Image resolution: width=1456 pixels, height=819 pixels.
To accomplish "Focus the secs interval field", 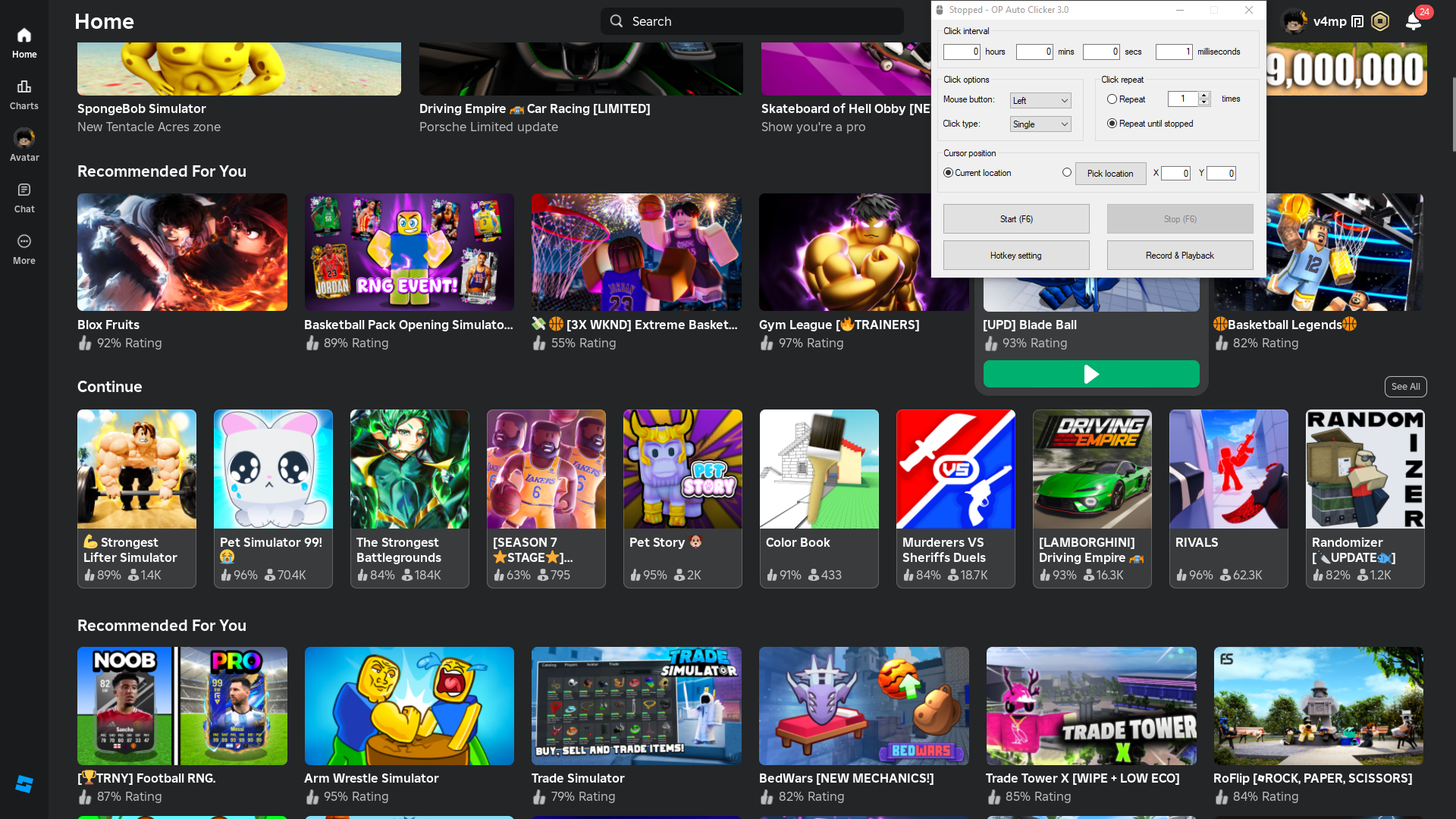I will (x=1102, y=52).
